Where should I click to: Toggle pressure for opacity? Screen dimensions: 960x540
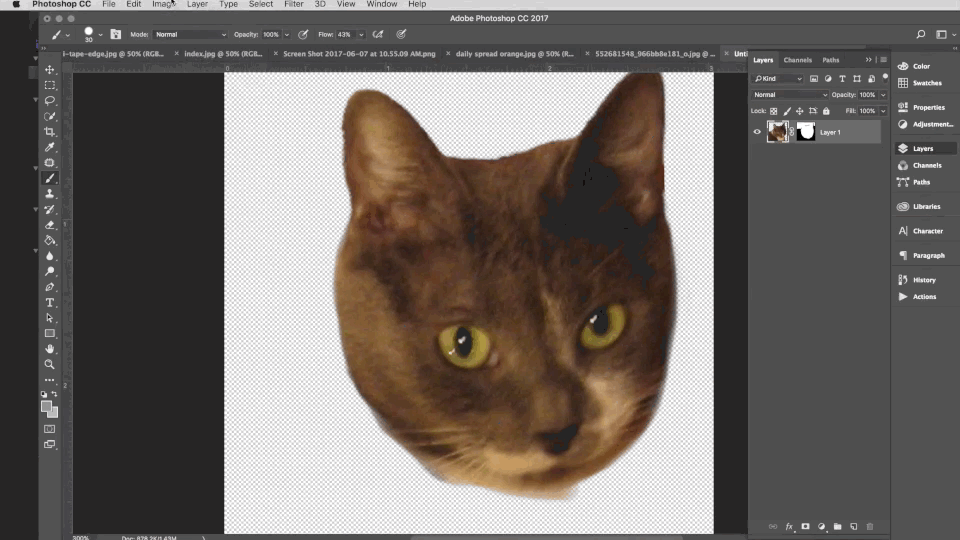point(303,34)
